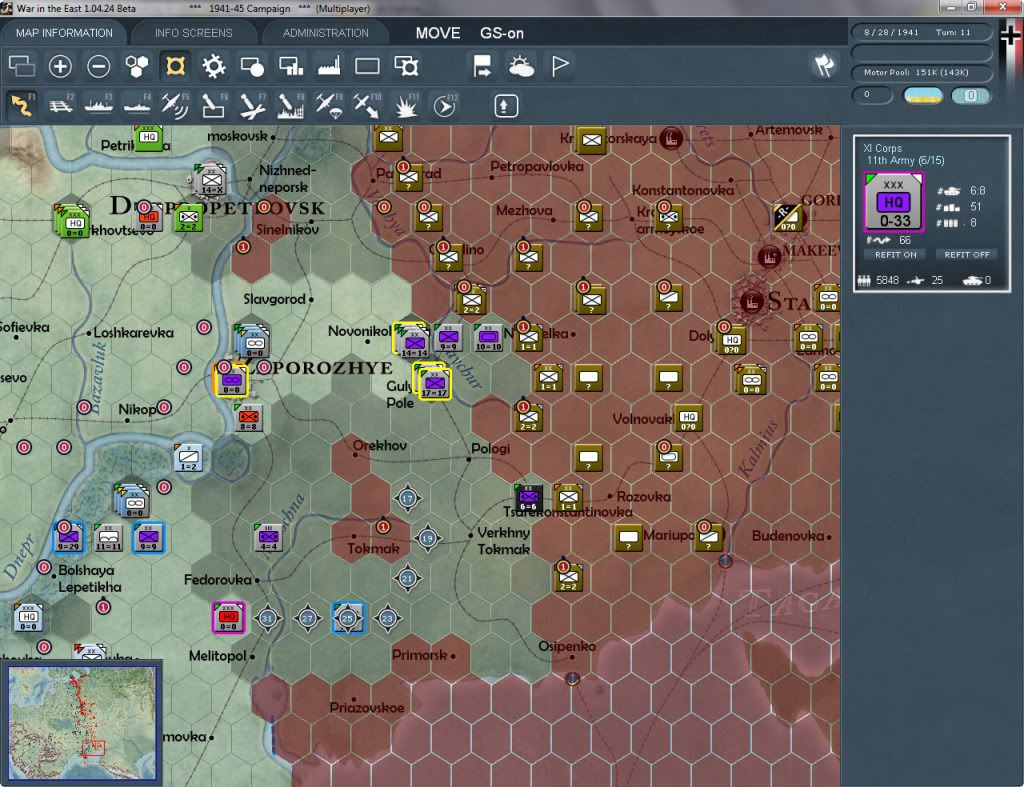Click the REFIT OFF button

click(x=967, y=255)
